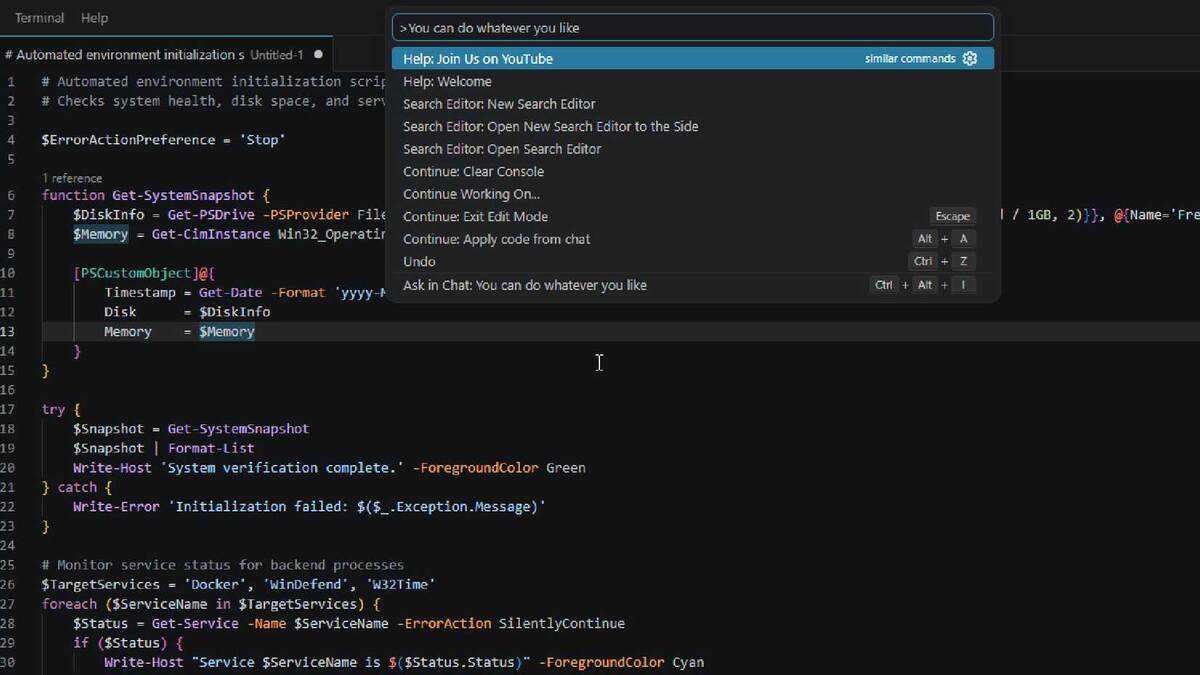Screen dimensions: 1200x675
Task: Click line number 27 in the gutter
Action: [x=8, y=604]
